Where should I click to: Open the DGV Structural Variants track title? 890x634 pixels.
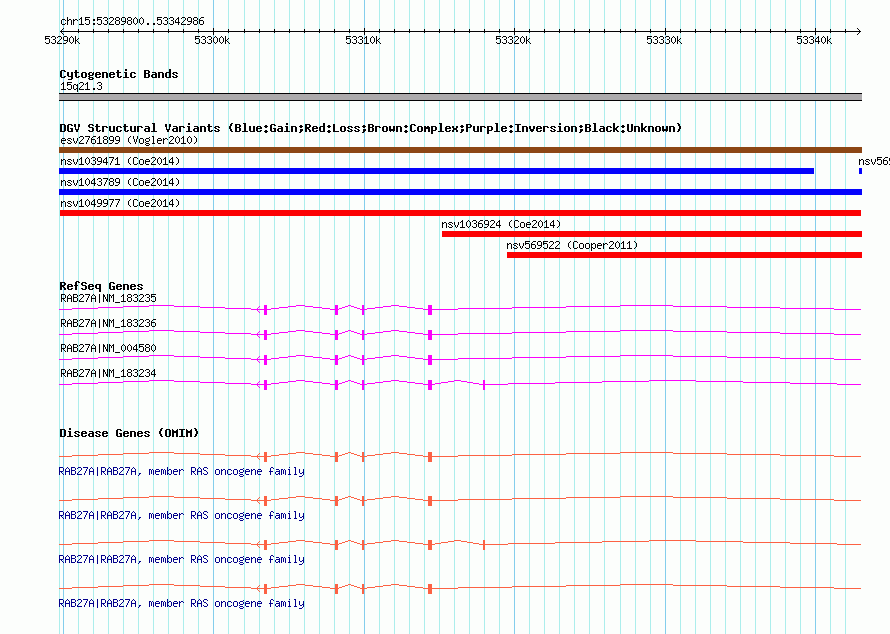click(370, 128)
